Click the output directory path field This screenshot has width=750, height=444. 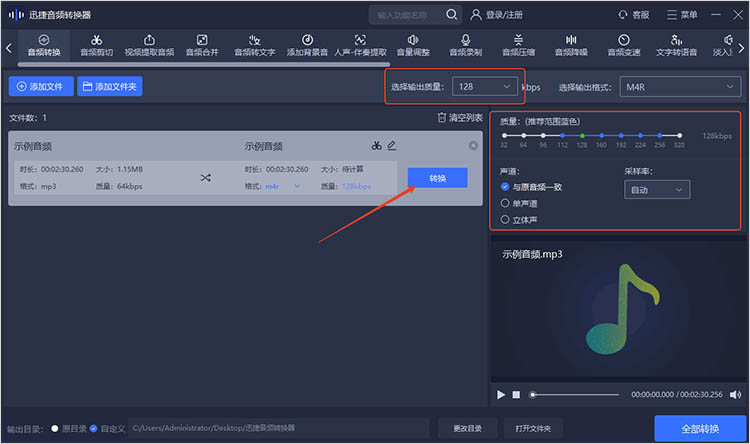coord(278,428)
